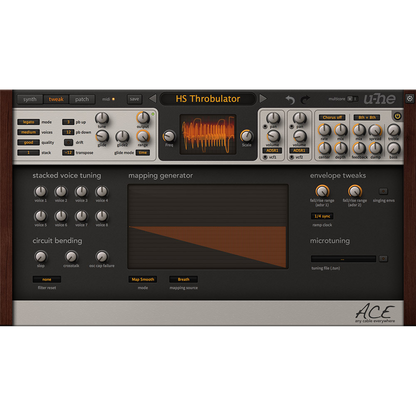
Task: Click the save button
Action: pyautogui.click(x=134, y=99)
